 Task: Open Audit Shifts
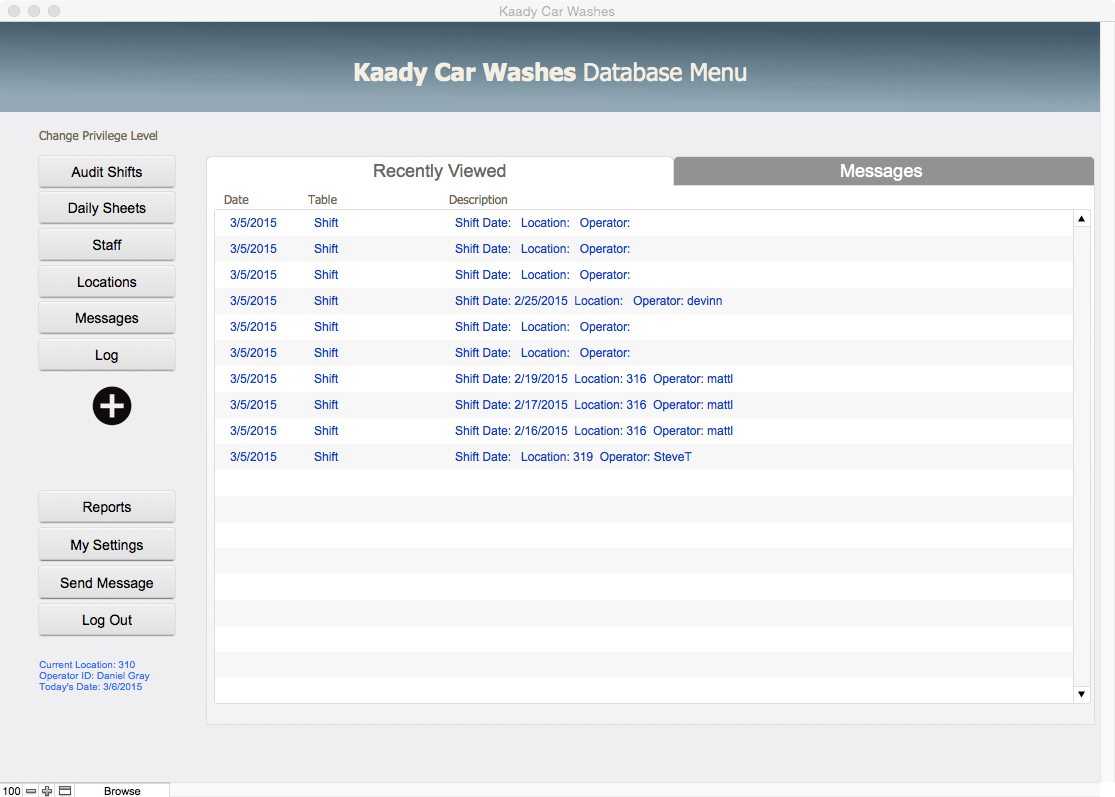(x=107, y=172)
